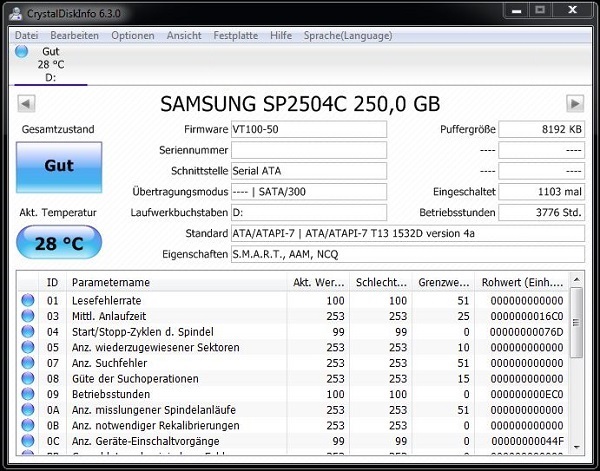Click the Gut health status button
Viewport: 600px width, 471px height.
59,167
